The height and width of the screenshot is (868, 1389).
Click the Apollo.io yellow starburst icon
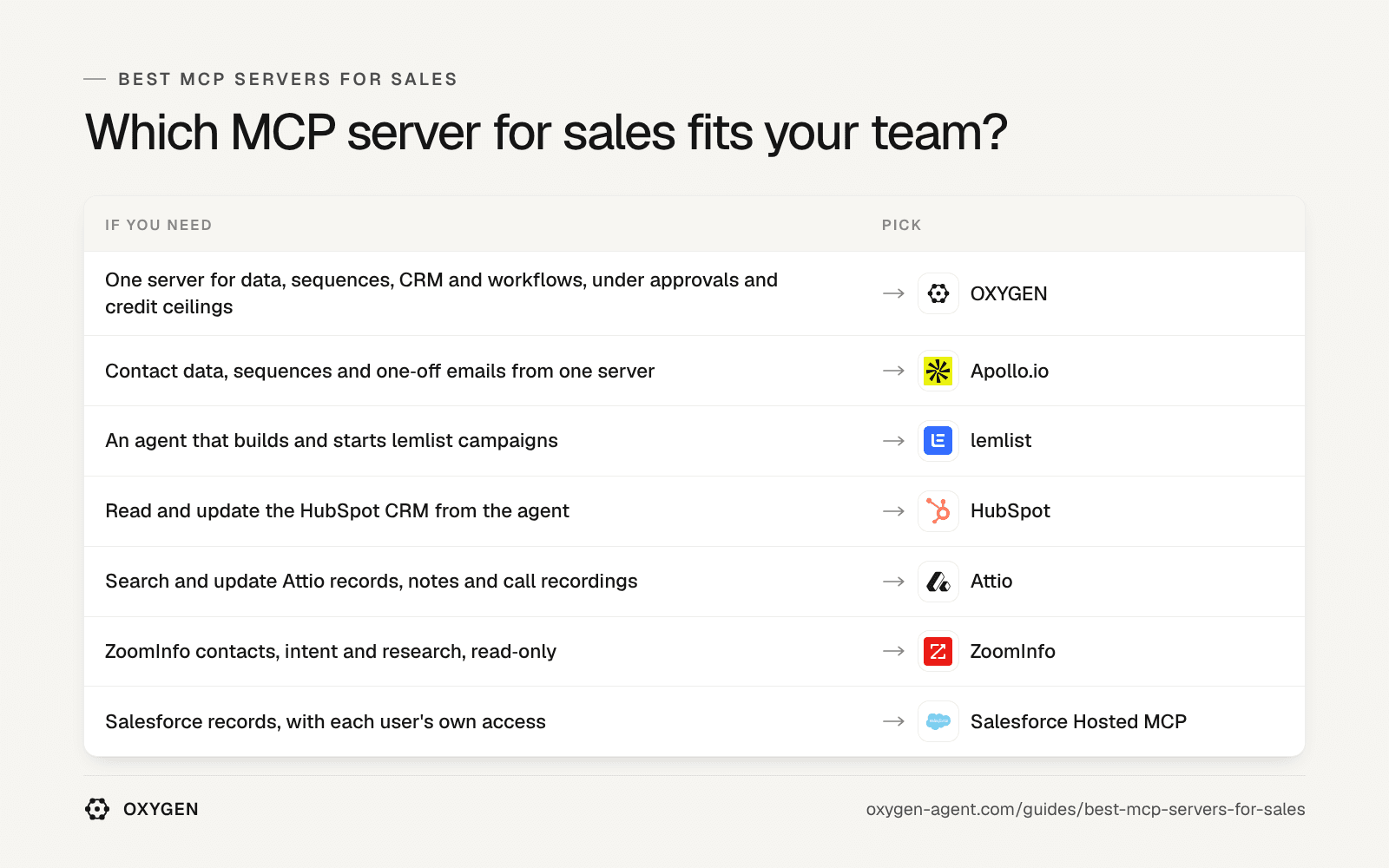(x=938, y=371)
